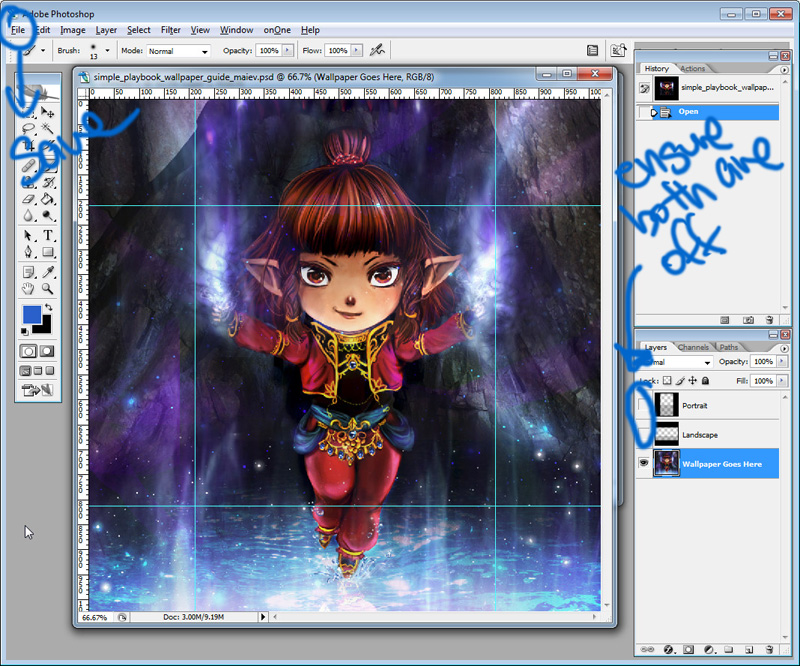Open the layer Opacity slider arrow
Screen dimensions: 800x666
[x=782, y=361]
